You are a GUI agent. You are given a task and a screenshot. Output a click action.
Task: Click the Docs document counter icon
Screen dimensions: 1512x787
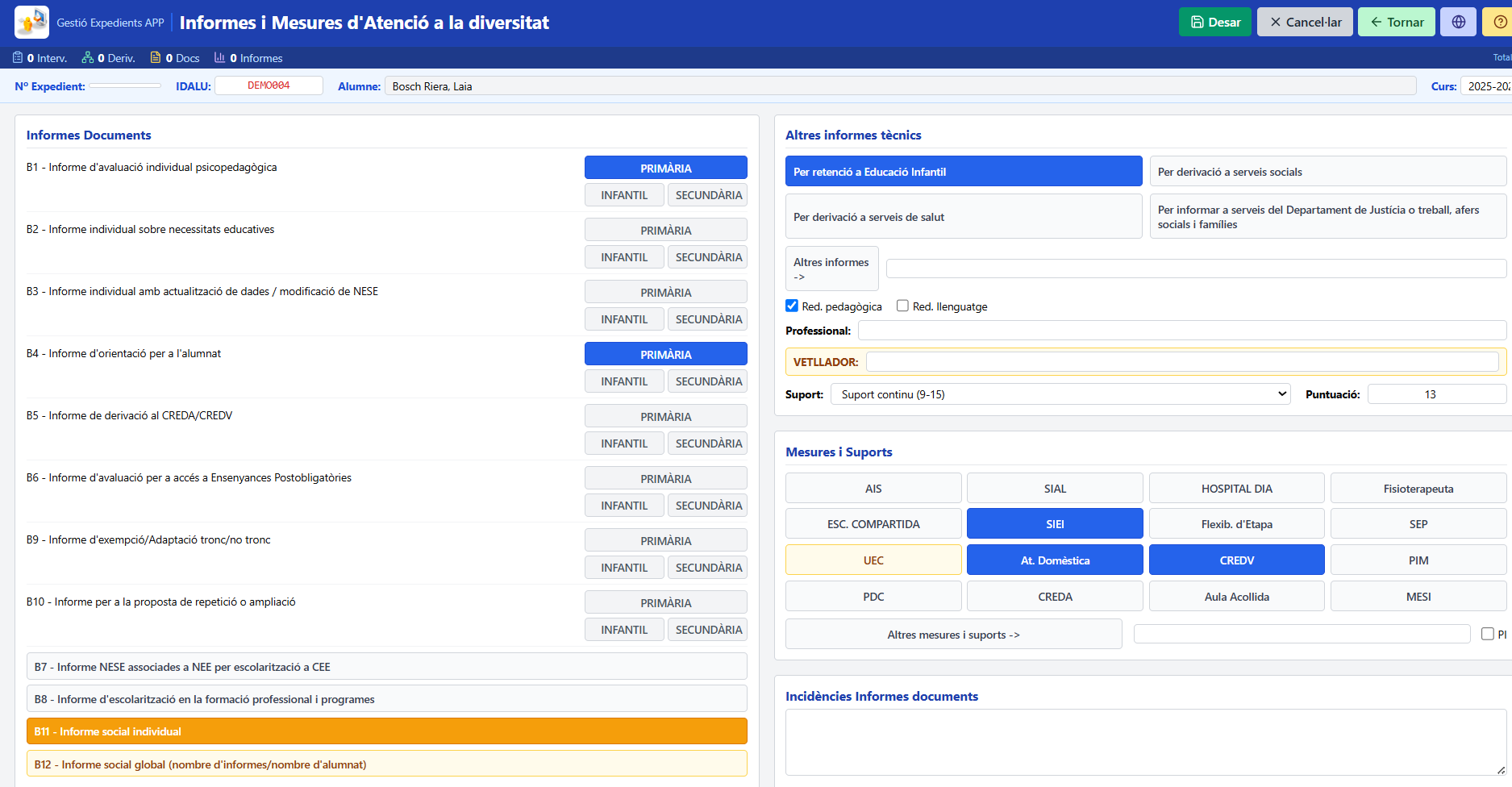click(156, 58)
